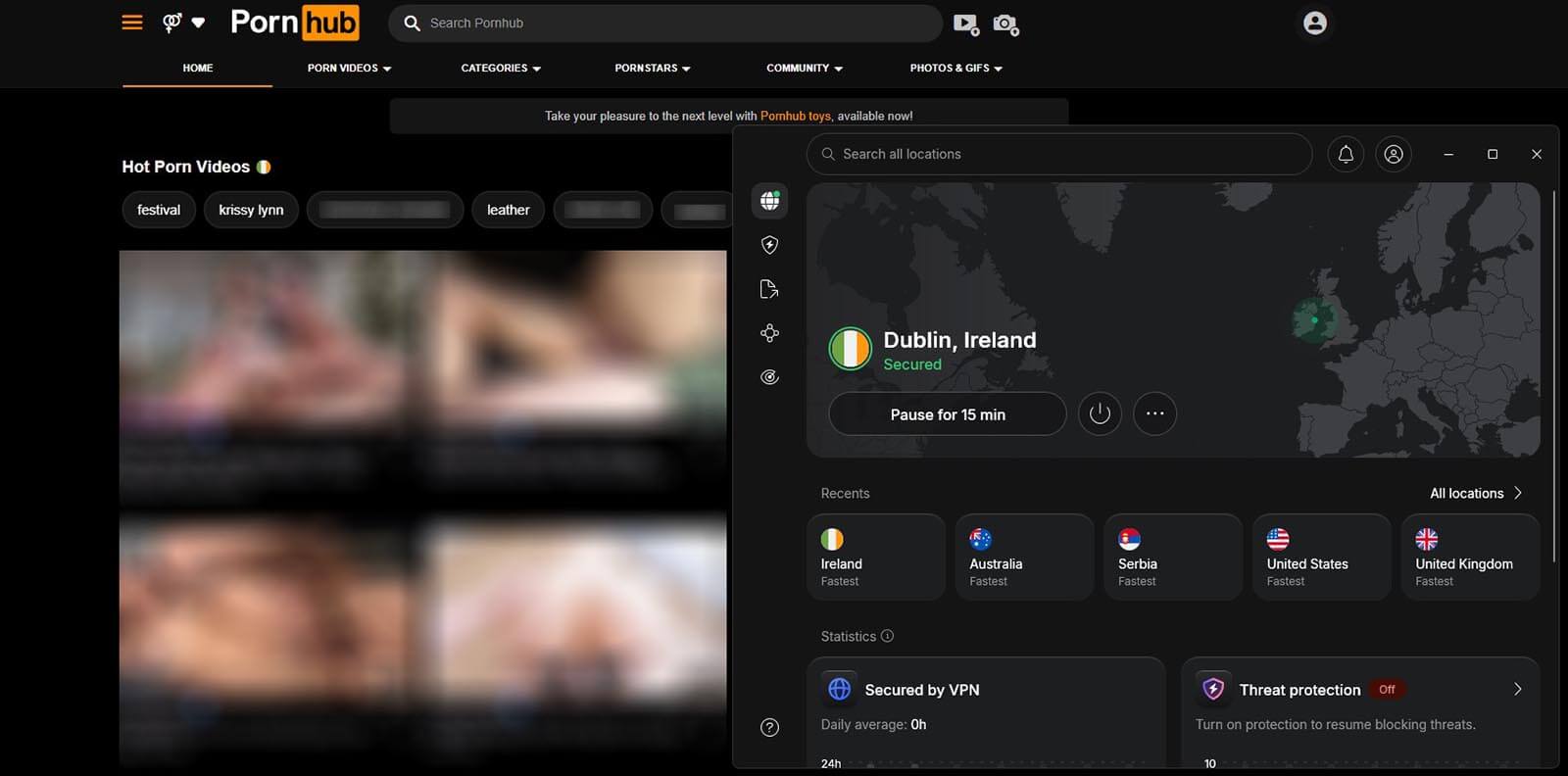1568x776 pixels.
Task: Expand Threat protection card chevron
Action: point(1517,689)
